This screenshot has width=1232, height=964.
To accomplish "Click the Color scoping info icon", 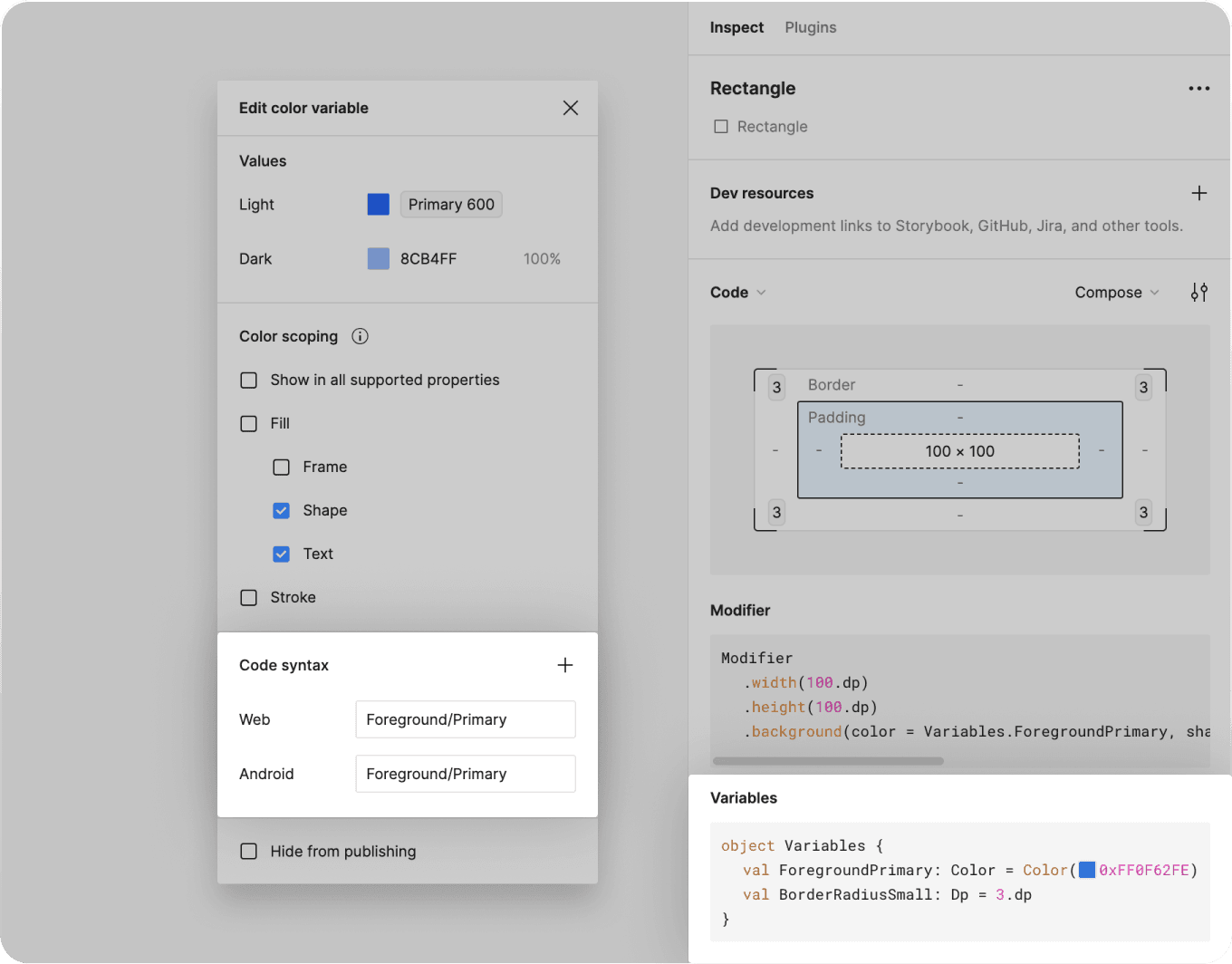I will coord(360,336).
